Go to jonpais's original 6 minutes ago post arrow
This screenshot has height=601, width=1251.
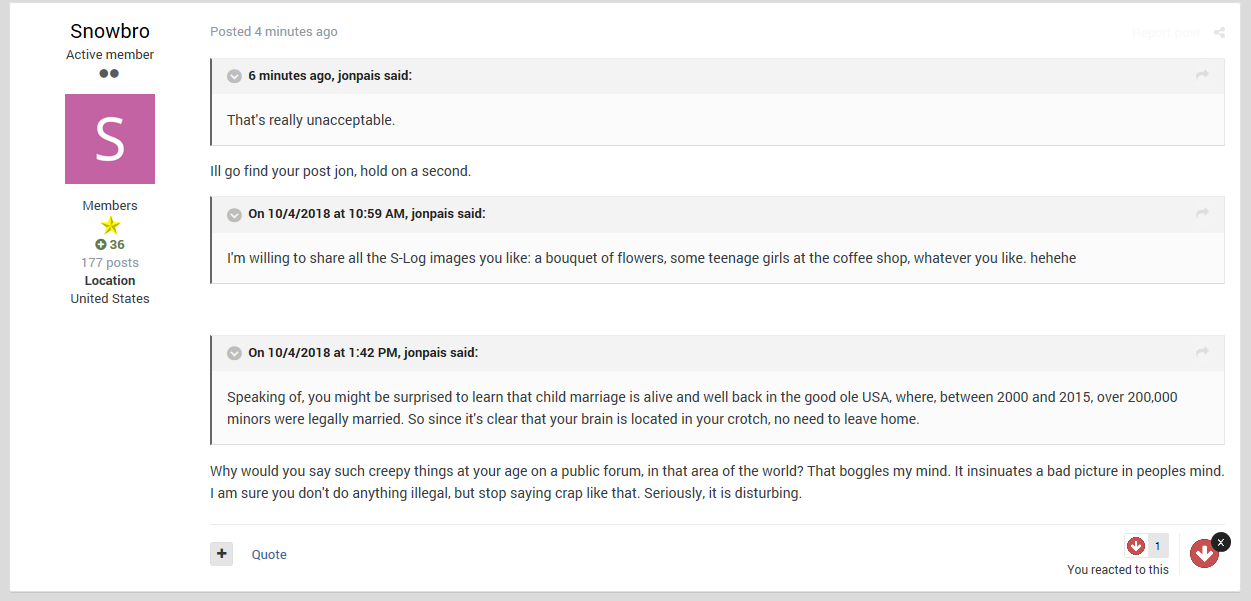(1202, 75)
